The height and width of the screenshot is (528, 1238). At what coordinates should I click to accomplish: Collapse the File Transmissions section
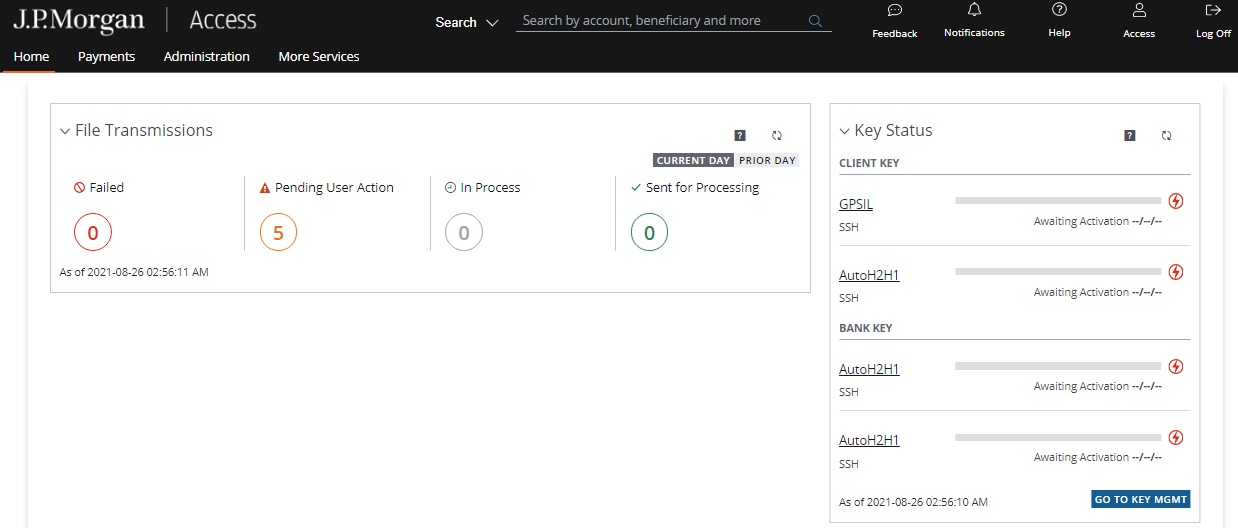[x=65, y=131]
